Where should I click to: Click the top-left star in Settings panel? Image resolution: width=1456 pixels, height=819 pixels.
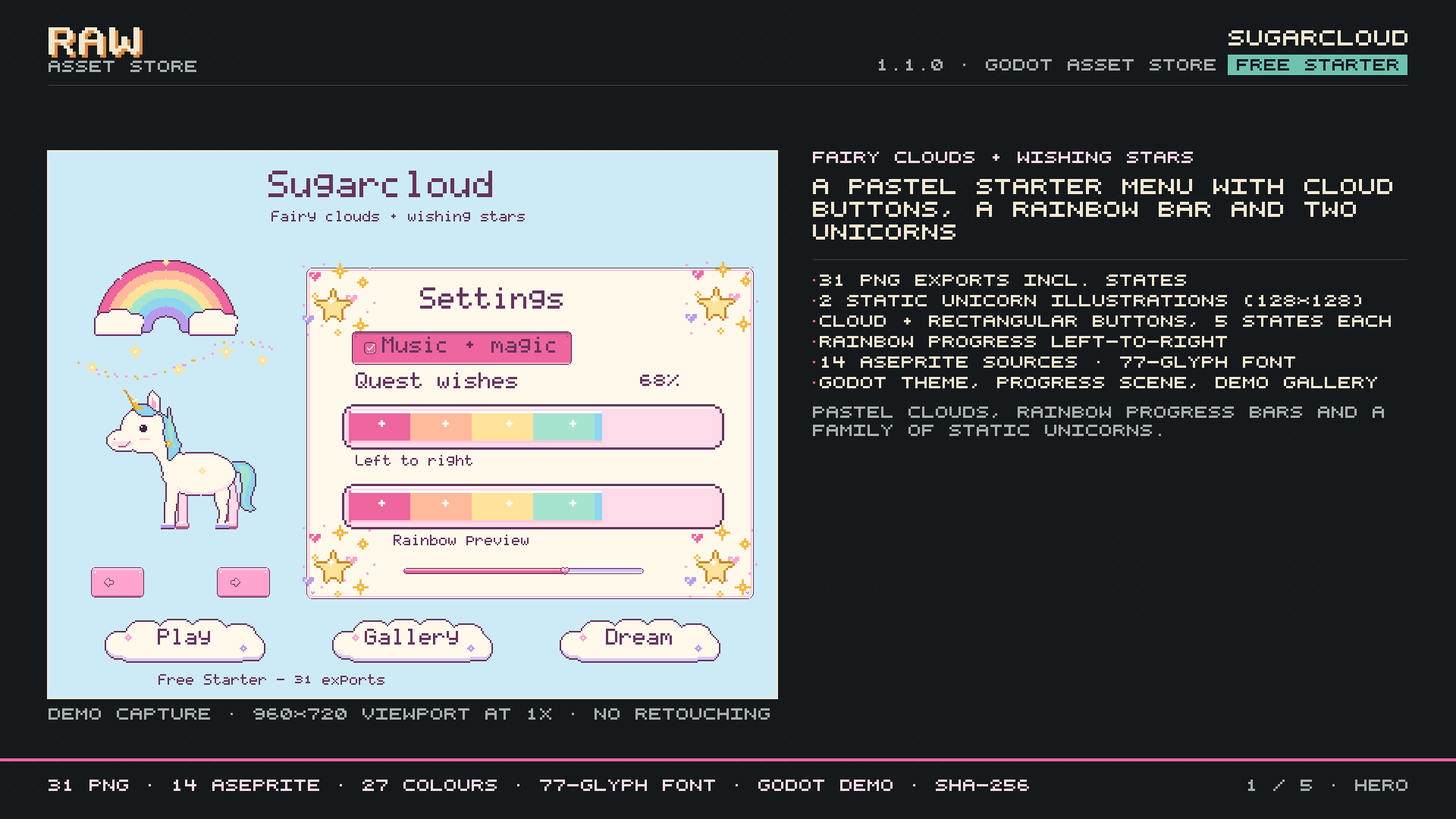(333, 306)
